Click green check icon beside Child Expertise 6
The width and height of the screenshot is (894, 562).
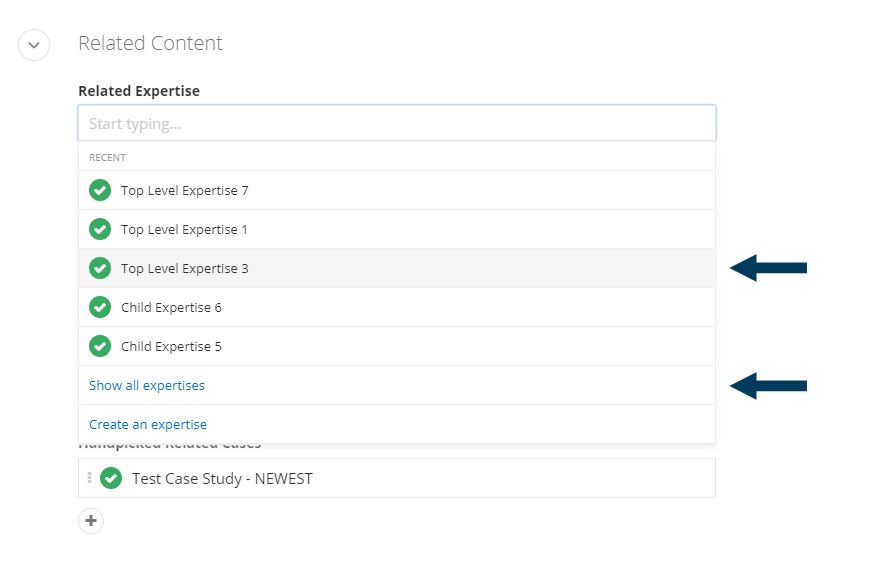100,307
